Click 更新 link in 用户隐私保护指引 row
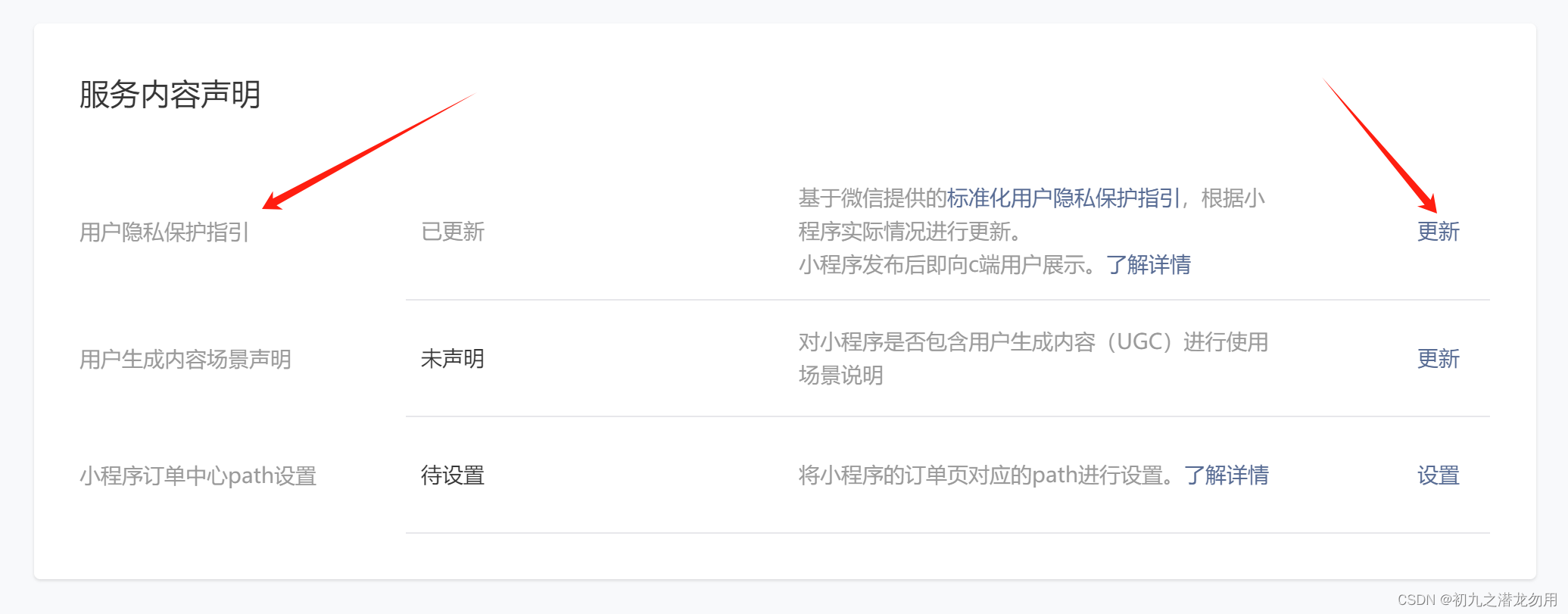1568x614 pixels. 1438,232
